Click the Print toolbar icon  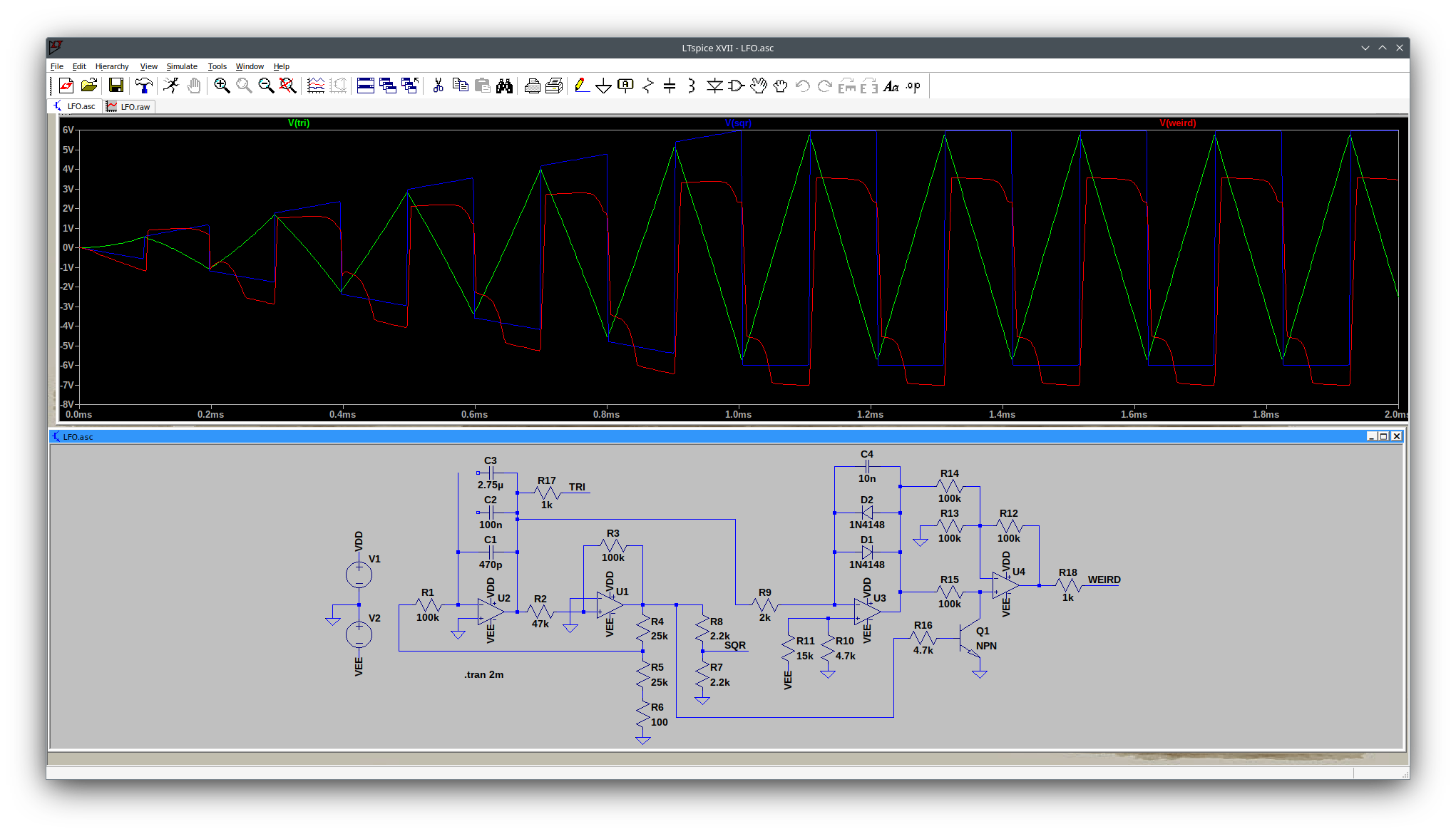pyautogui.click(x=533, y=86)
